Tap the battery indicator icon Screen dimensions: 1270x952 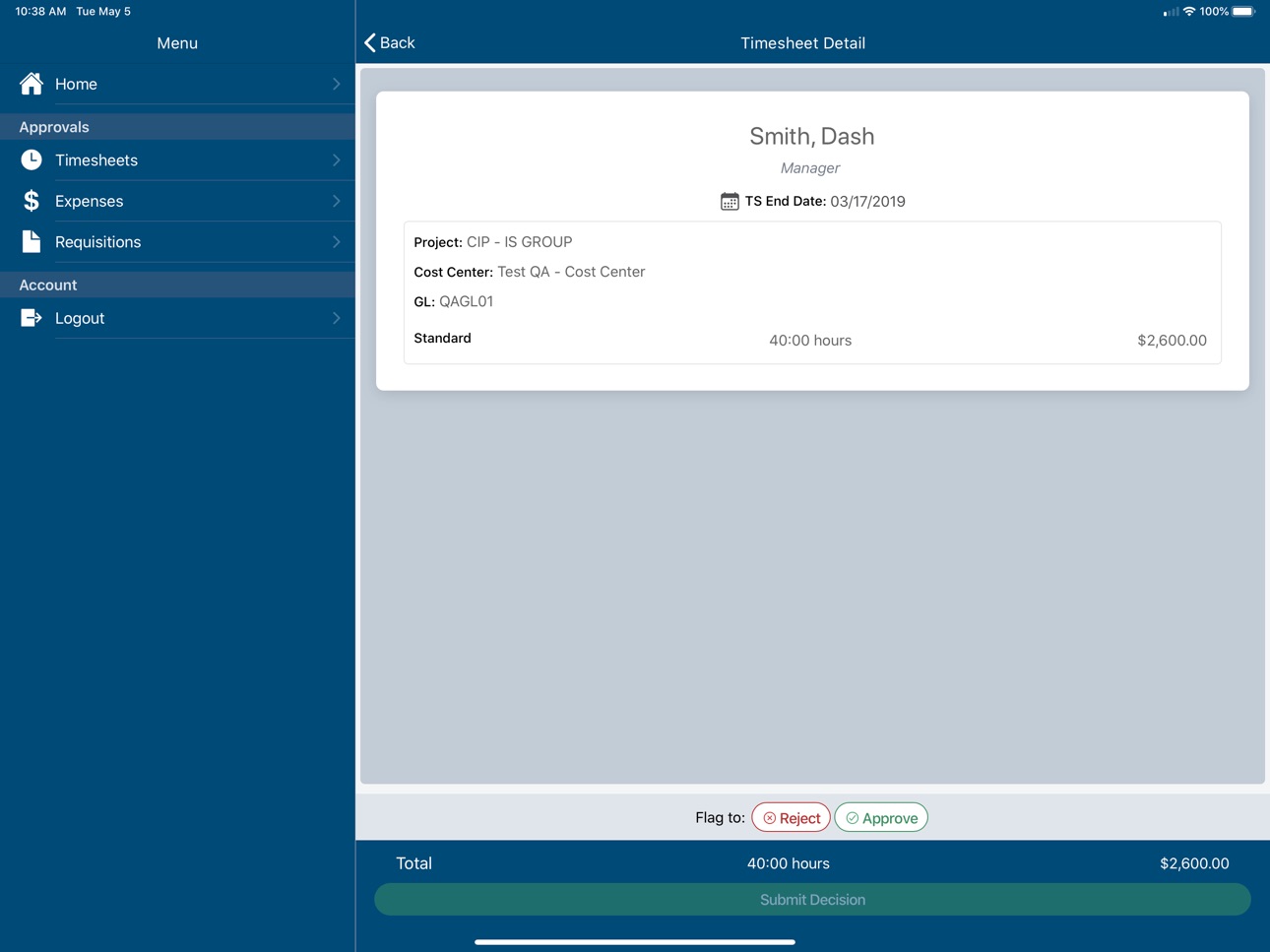[1244, 12]
